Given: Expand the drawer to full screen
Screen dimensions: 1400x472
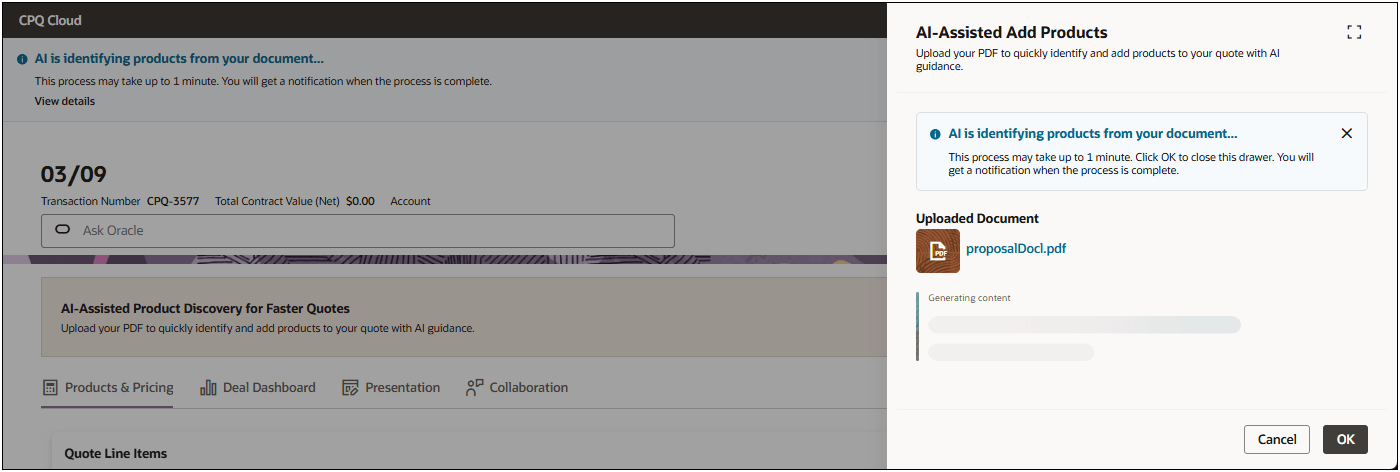Looking at the screenshot, I should pyautogui.click(x=1355, y=33).
